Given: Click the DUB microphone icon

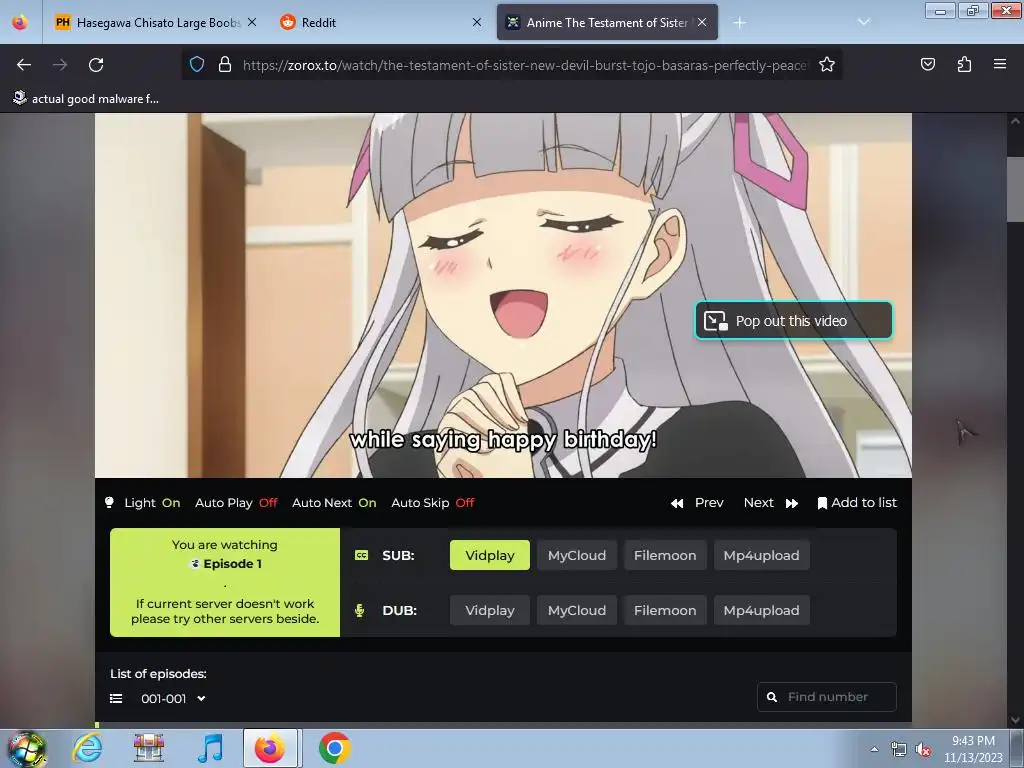Looking at the screenshot, I should (359, 611).
